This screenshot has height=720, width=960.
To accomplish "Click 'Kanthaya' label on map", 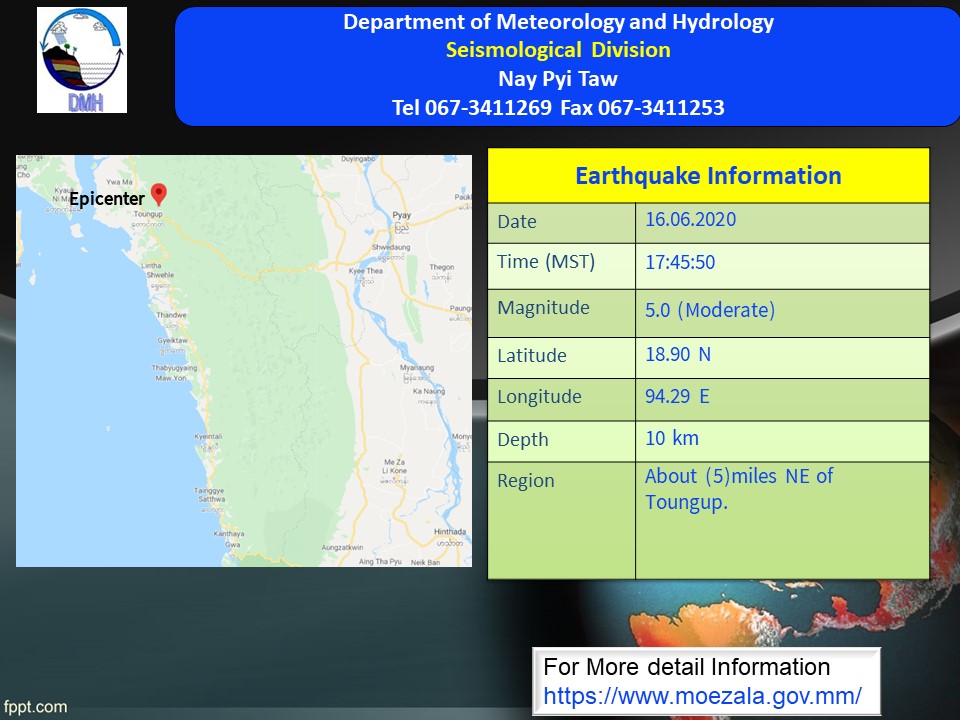I will click(x=229, y=534).
